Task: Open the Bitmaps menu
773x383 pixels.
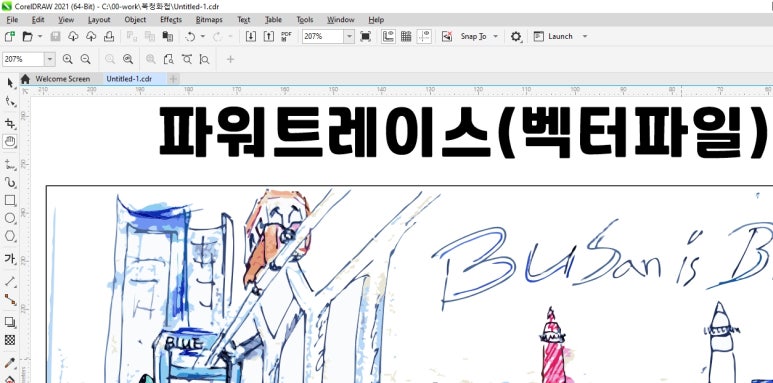Action: pos(209,20)
